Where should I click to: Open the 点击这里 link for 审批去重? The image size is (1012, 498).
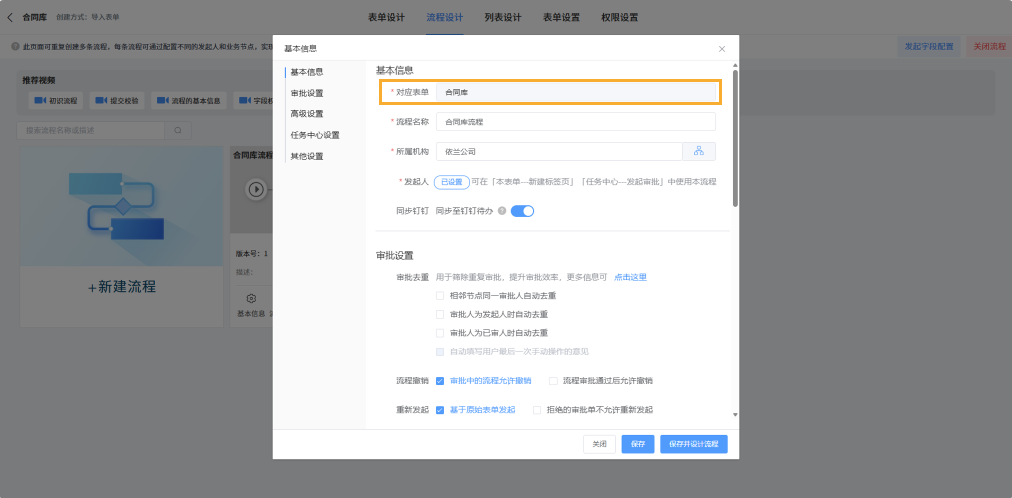pyautogui.click(x=631, y=277)
